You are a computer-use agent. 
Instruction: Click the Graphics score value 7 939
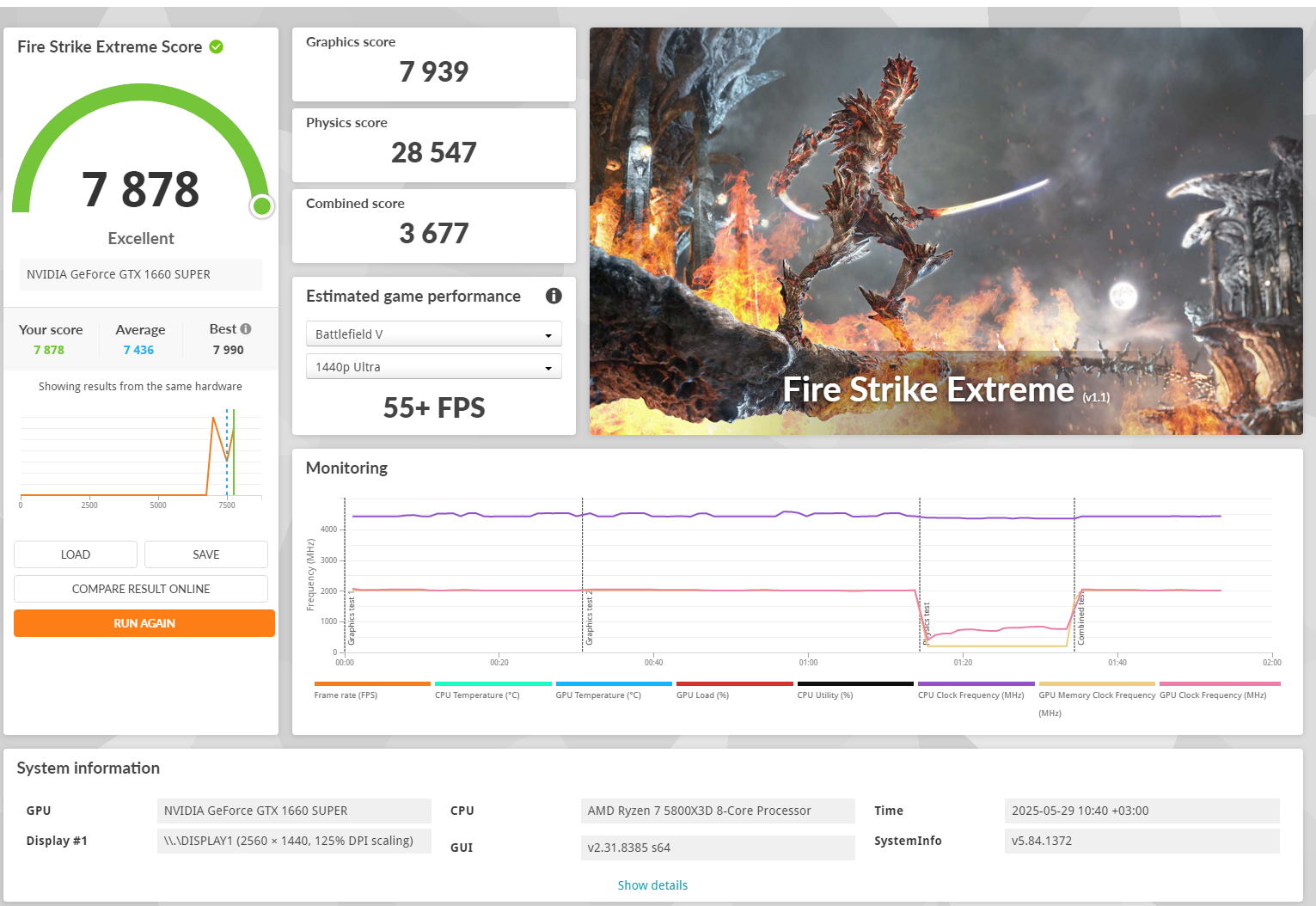pyautogui.click(x=434, y=71)
